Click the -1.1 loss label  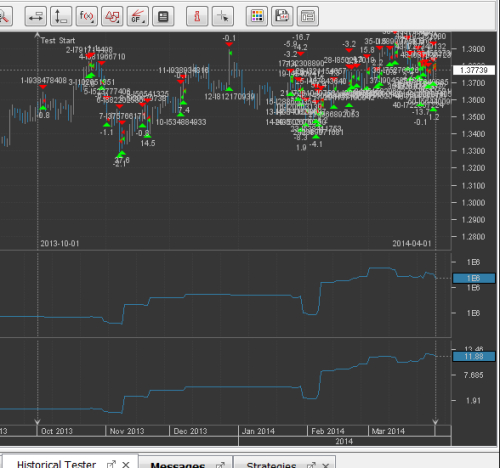point(107,132)
